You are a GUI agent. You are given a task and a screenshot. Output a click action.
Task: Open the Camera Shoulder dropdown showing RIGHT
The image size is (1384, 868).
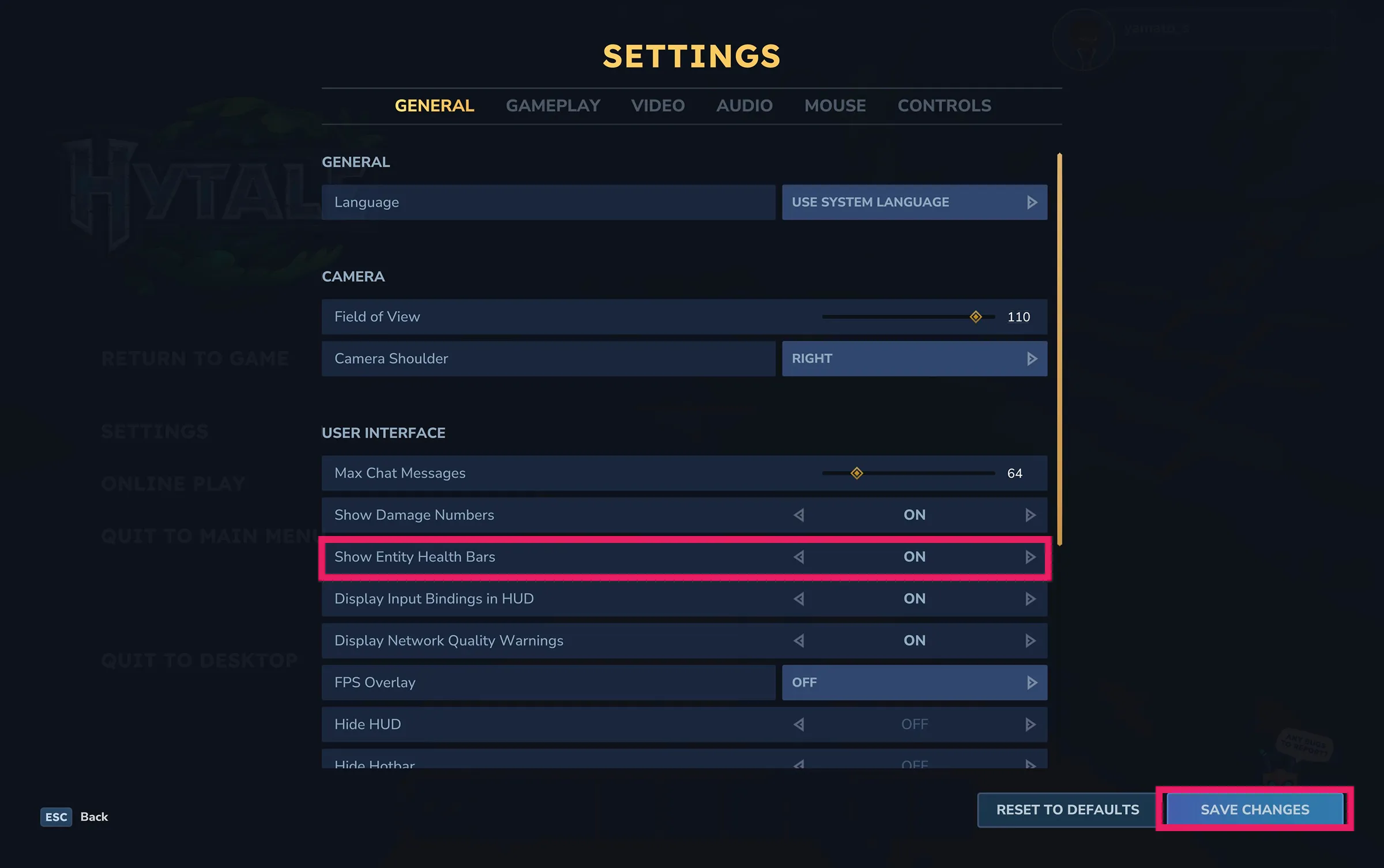(914, 358)
